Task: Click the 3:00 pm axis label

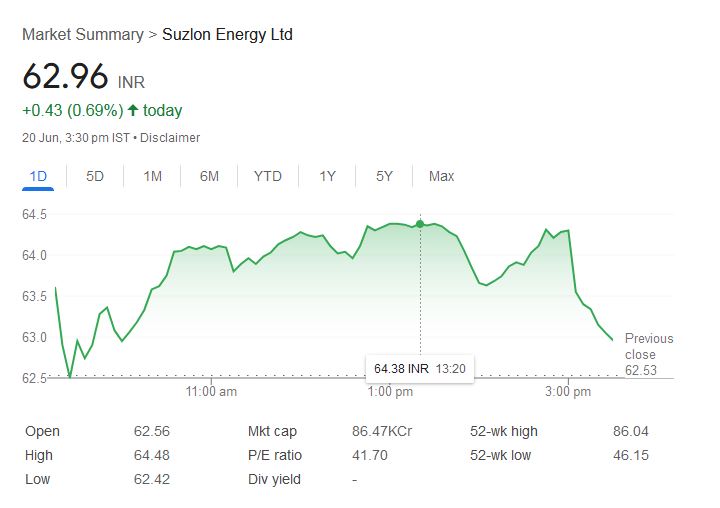Action: (x=568, y=391)
